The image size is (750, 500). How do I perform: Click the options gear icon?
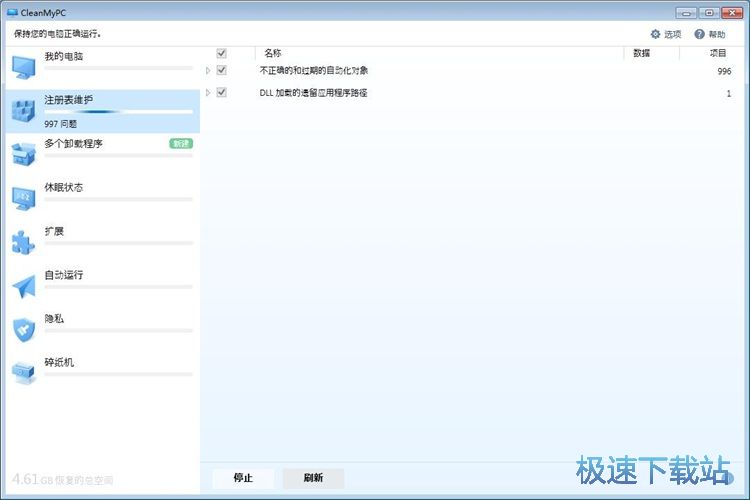click(655, 34)
